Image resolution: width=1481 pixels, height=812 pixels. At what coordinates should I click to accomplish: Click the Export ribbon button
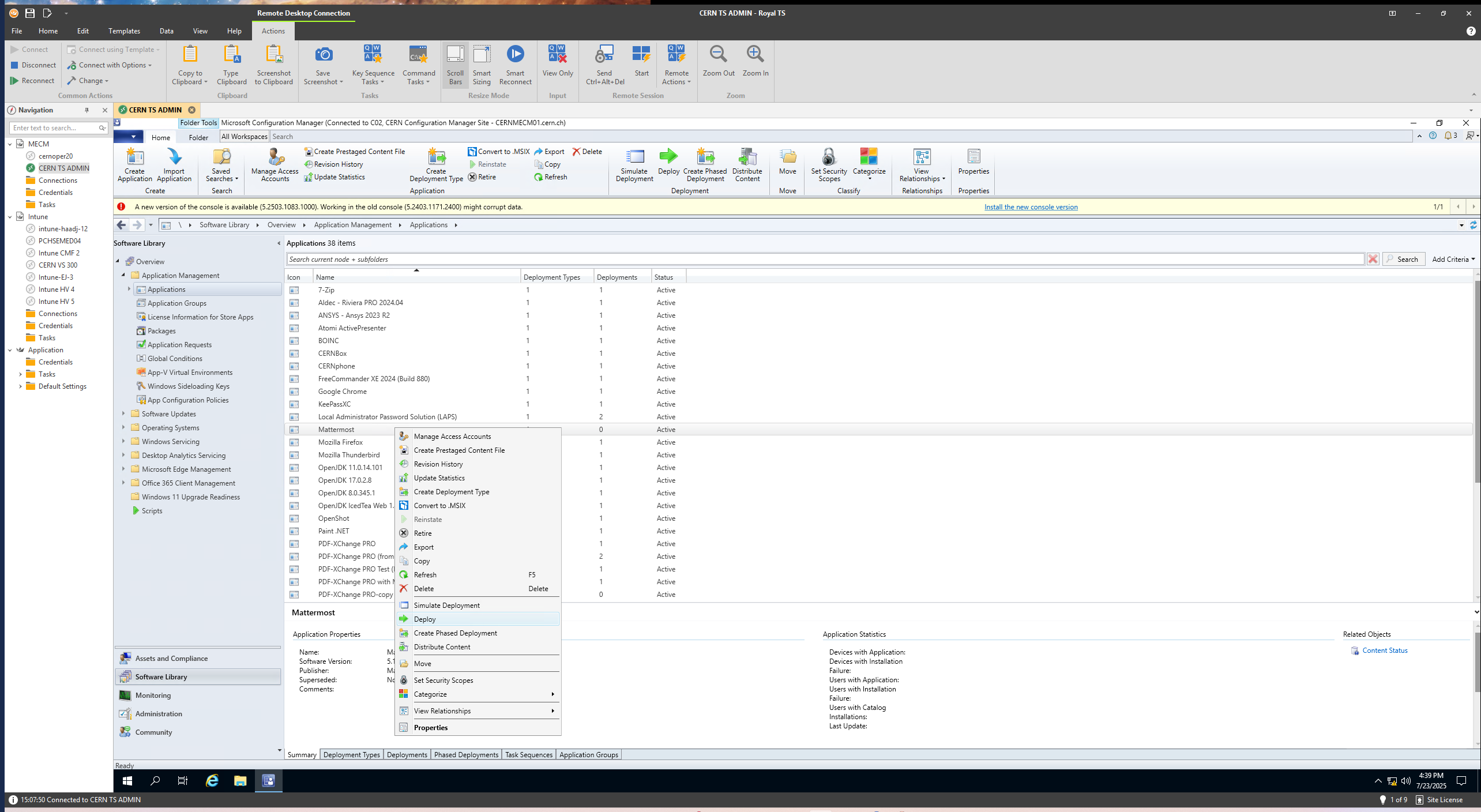point(549,152)
